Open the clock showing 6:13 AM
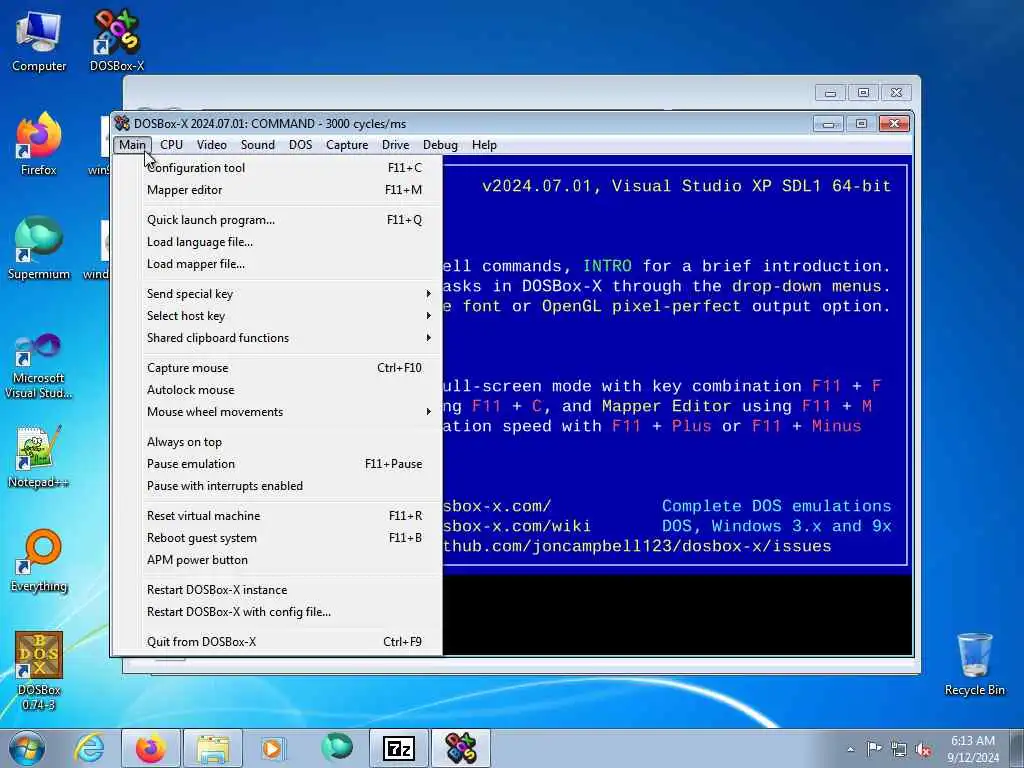1024x768 pixels. 973,748
